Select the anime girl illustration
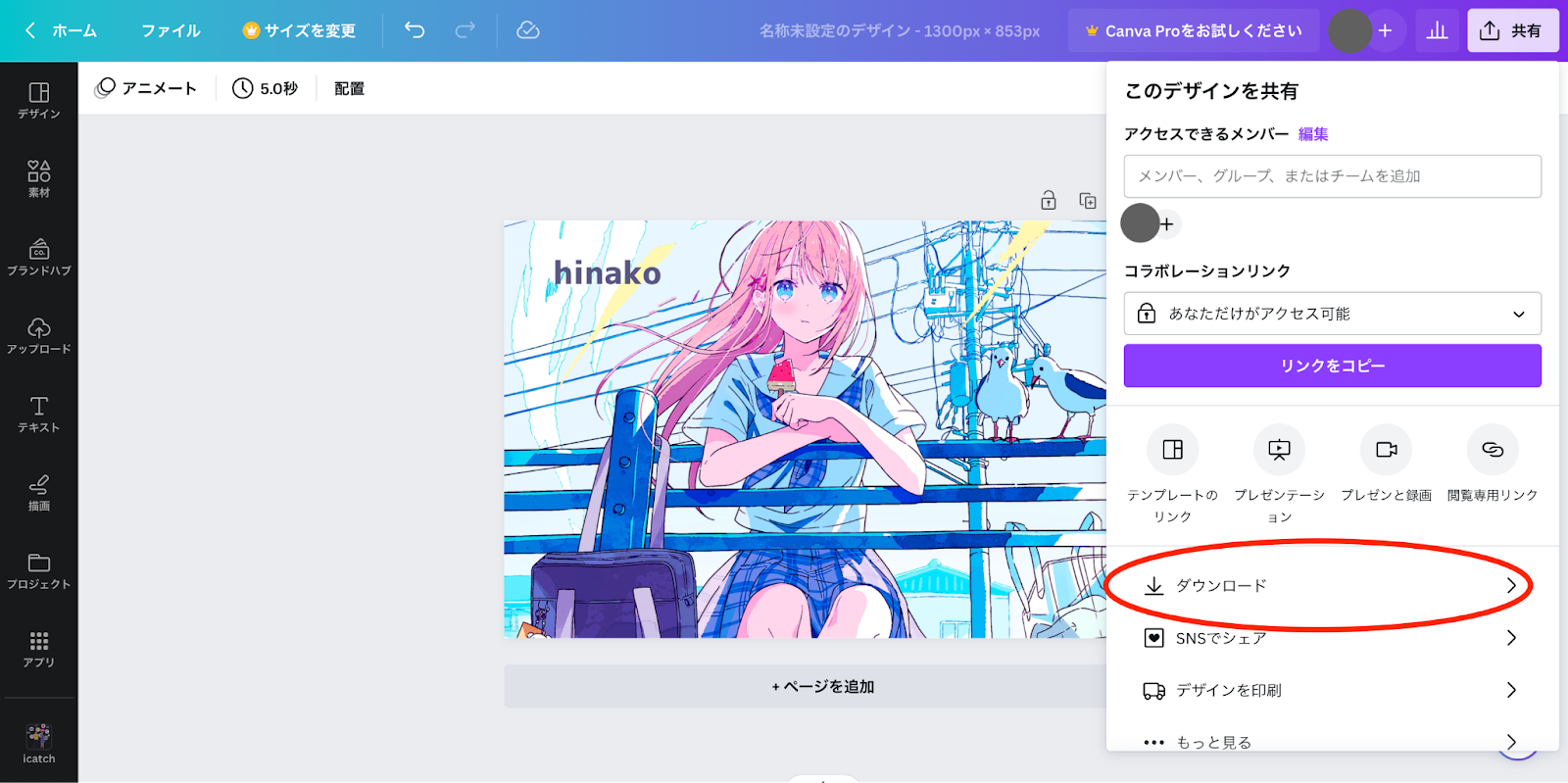The width and height of the screenshot is (1568, 783). (x=805, y=429)
